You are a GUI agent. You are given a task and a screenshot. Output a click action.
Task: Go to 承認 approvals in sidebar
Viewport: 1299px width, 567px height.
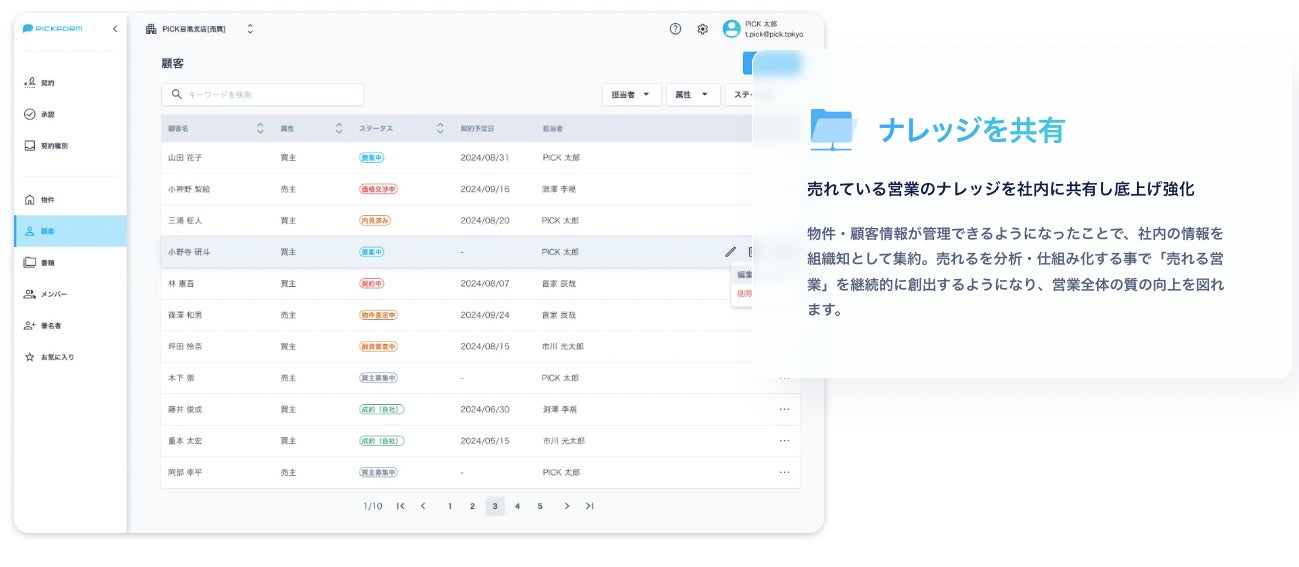[x=47, y=114]
